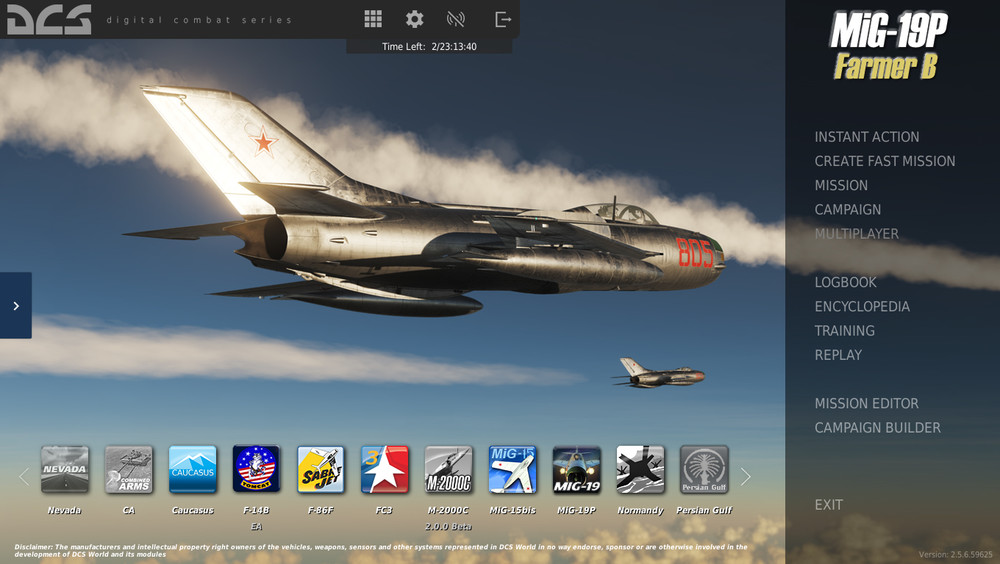1000x564 pixels.
Task: Select the Nevada terrain module icon
Action: (65, 470)
